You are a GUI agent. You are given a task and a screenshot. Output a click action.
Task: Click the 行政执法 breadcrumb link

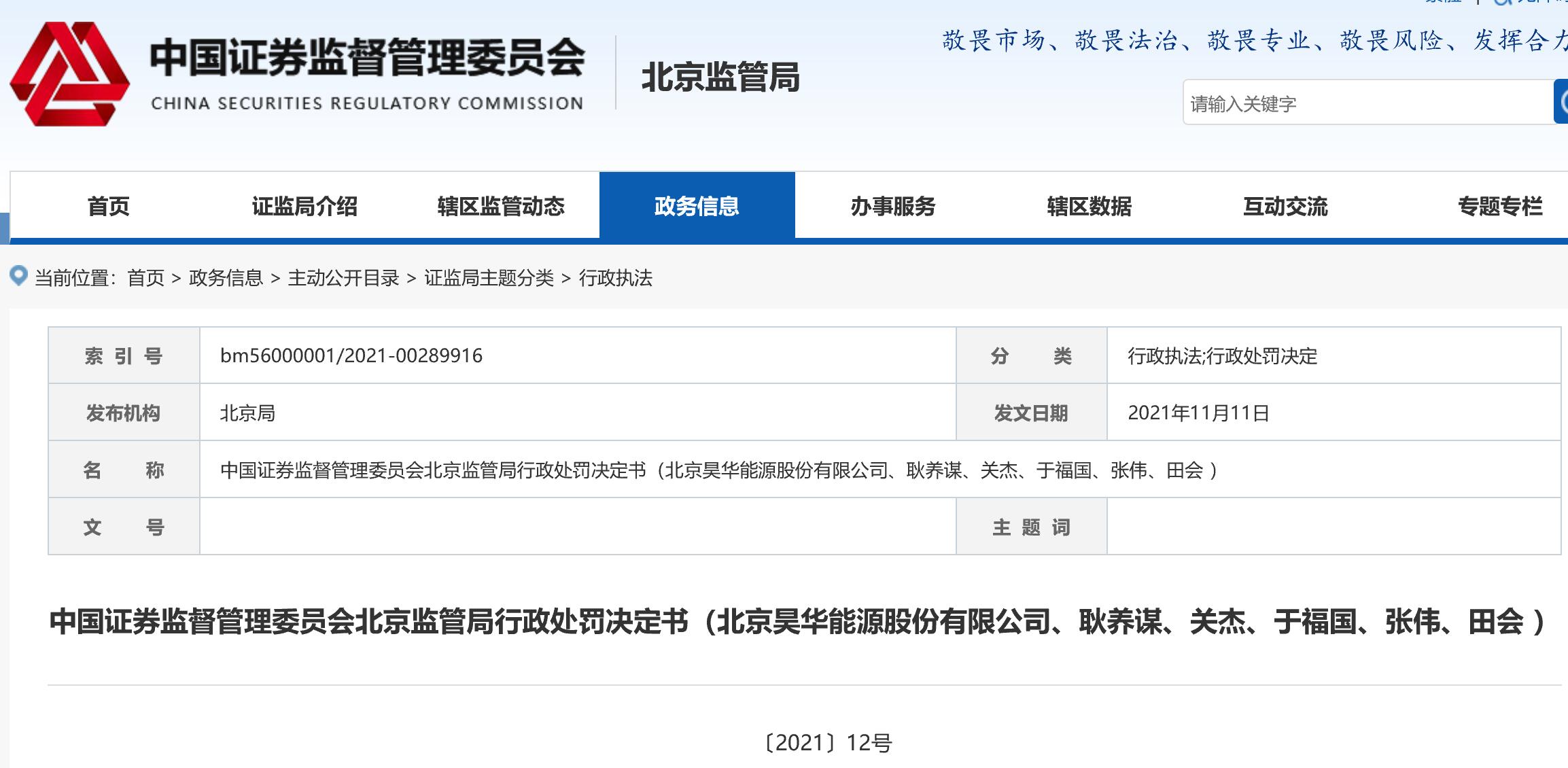click(x=615, y=278)
